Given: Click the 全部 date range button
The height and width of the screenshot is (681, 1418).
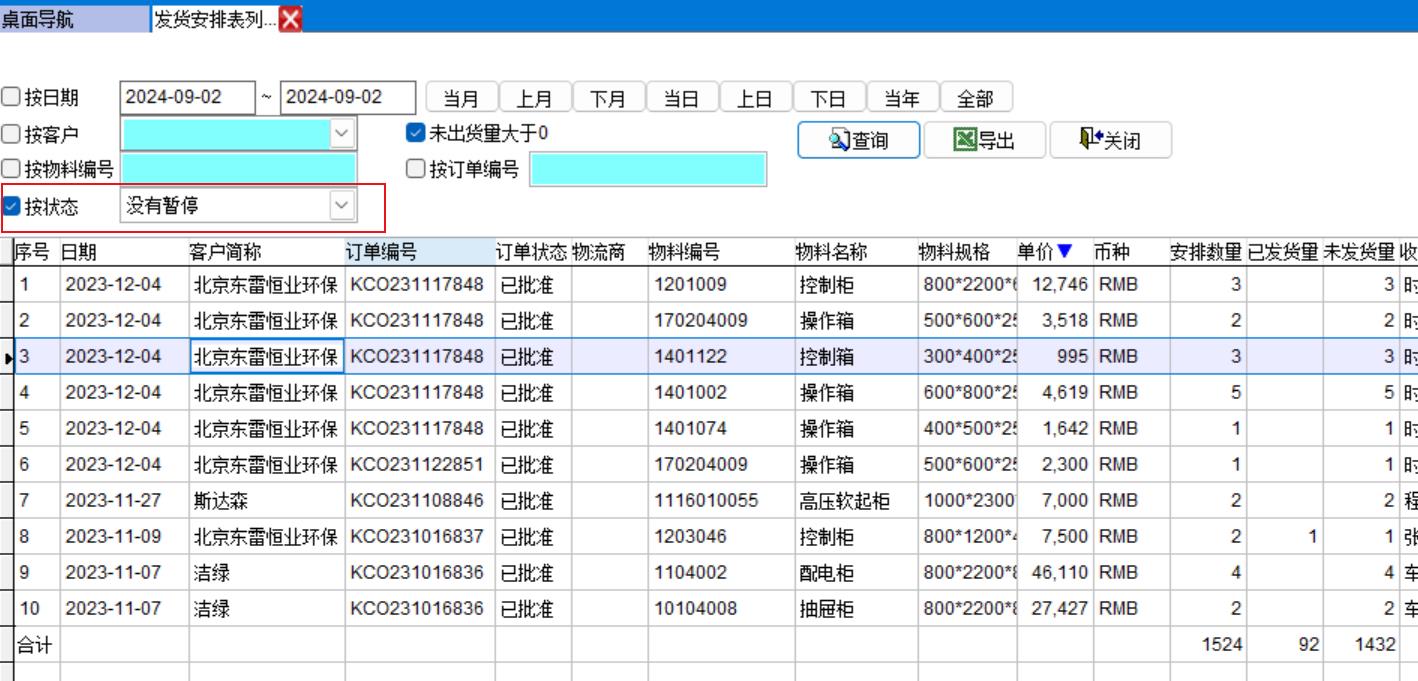Looking at the screenshot, I should [975, 98].
